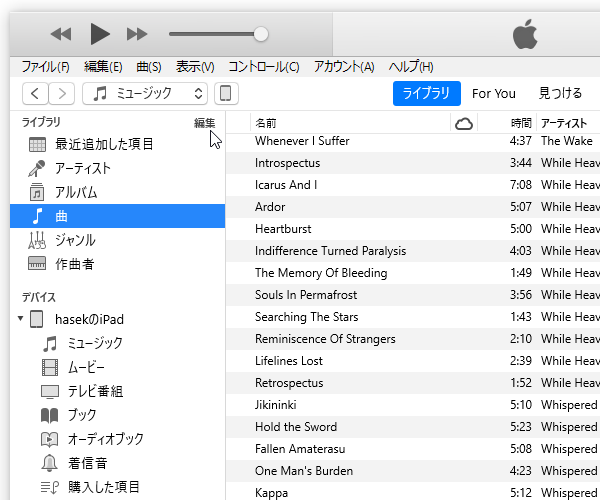Select 最近追加した項目 in the sidebar
600x500 pixels.
tap(117, 144)
